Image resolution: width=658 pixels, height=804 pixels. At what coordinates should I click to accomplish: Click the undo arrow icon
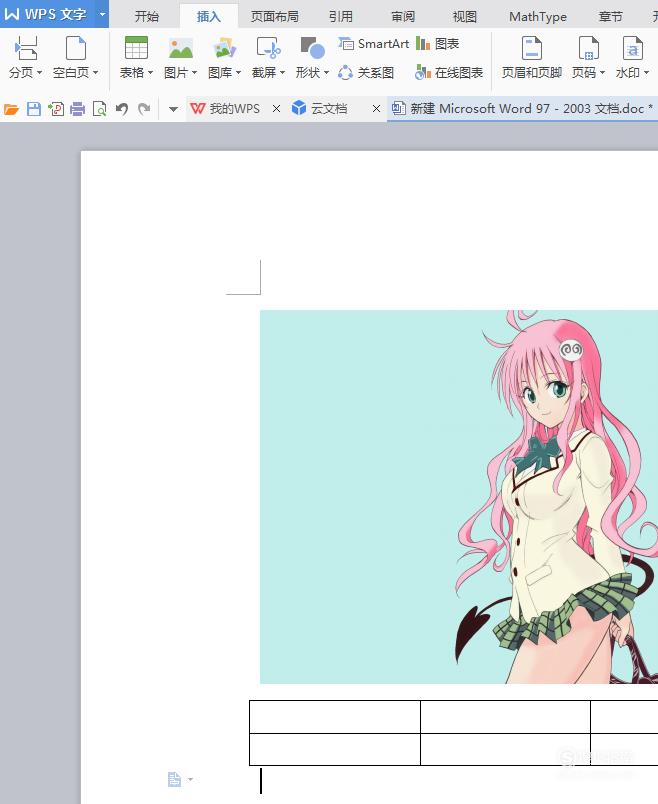tap(122, 109)
